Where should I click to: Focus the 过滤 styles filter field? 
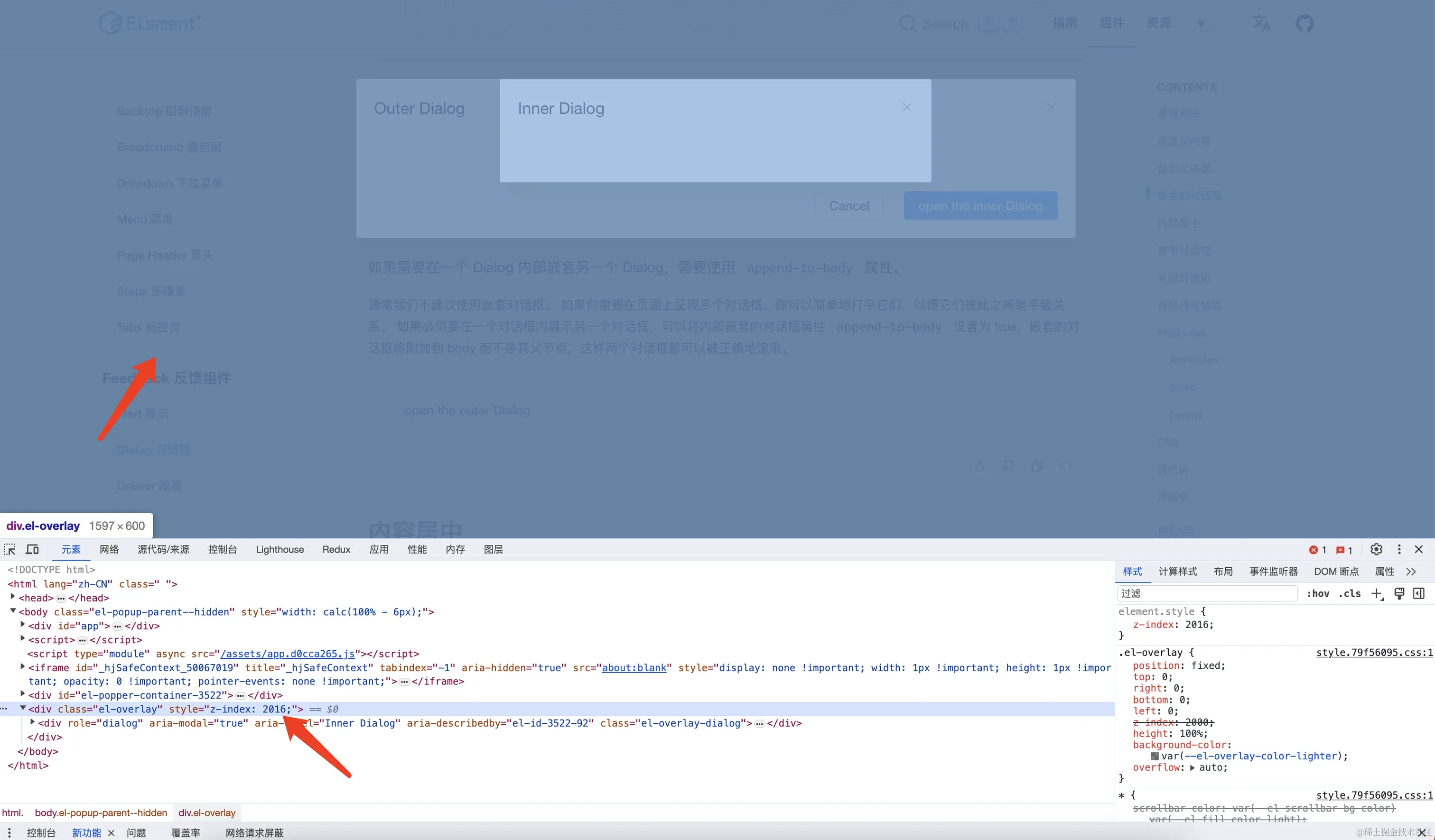1207,593
